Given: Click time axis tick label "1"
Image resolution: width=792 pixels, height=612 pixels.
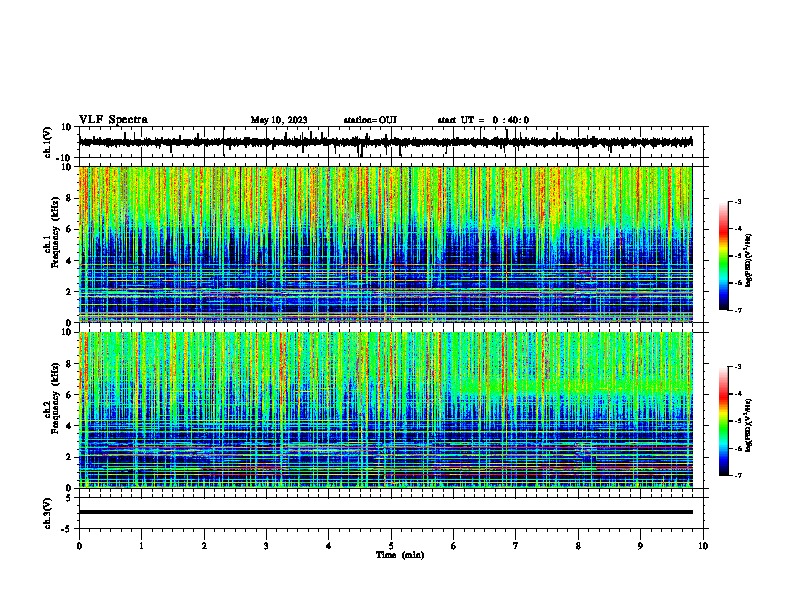Looking at the screenshot, I should [141, 546].
